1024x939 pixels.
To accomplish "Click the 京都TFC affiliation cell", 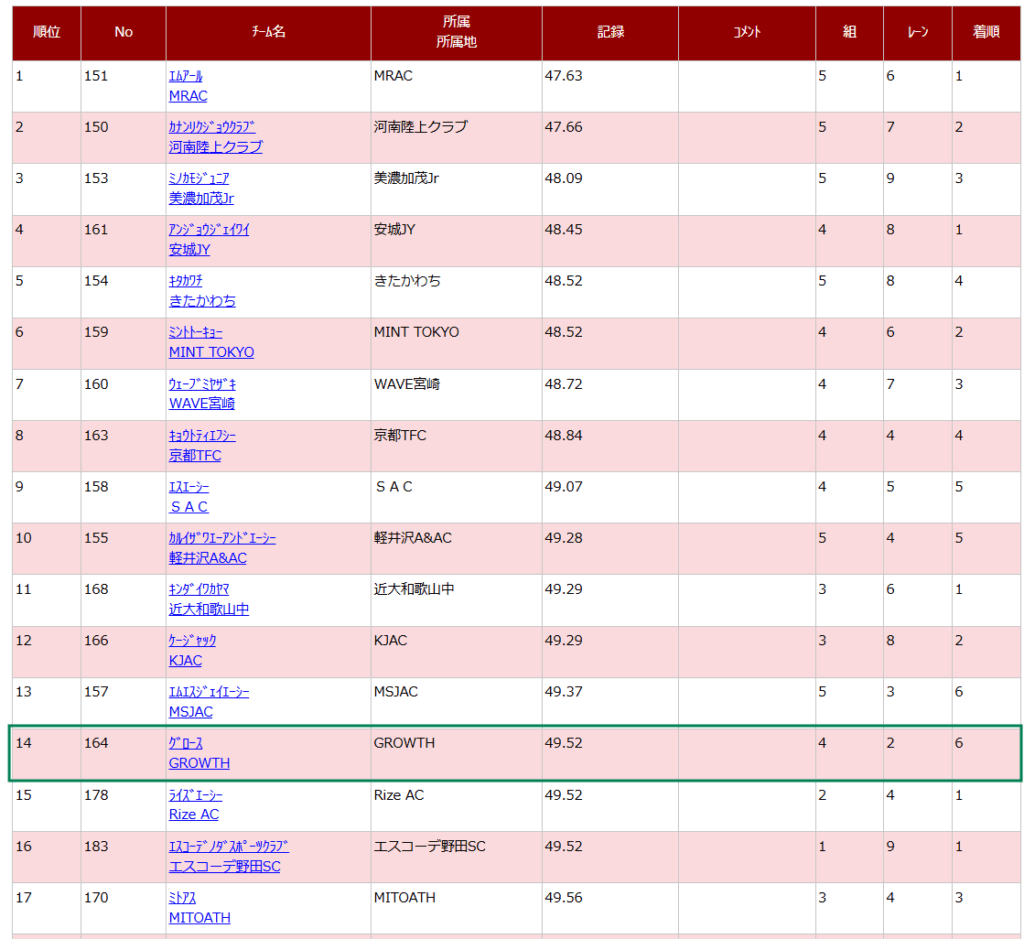I will tap(456, 446).
